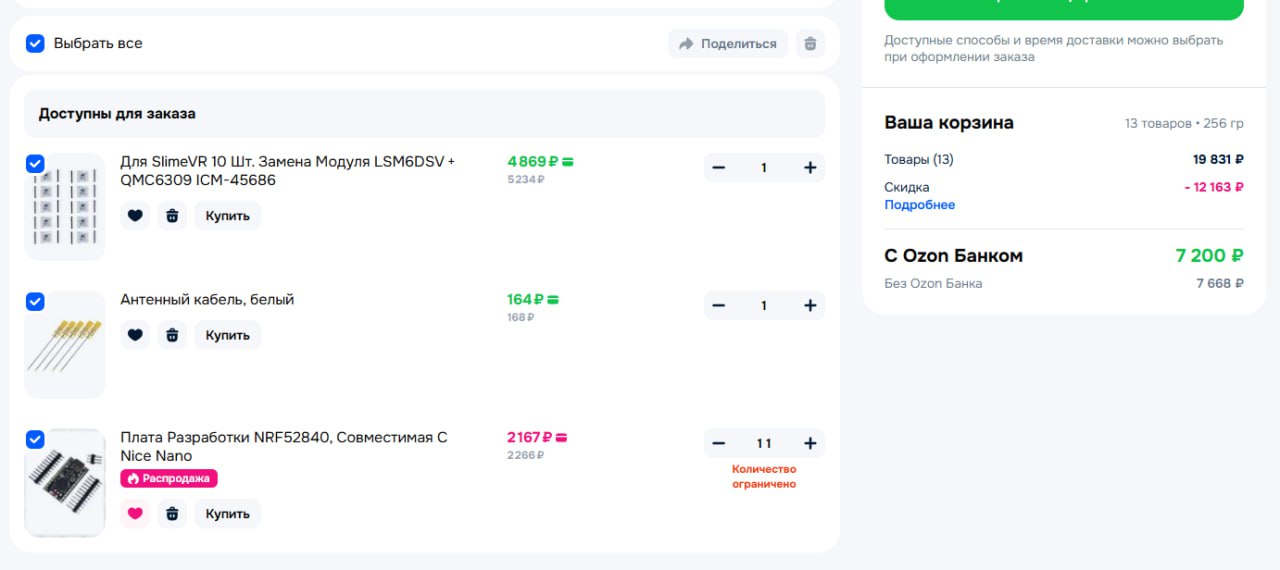Increase SlimeVR module quantity
The height and width of the screenshot is (570, 1280).
810,168
